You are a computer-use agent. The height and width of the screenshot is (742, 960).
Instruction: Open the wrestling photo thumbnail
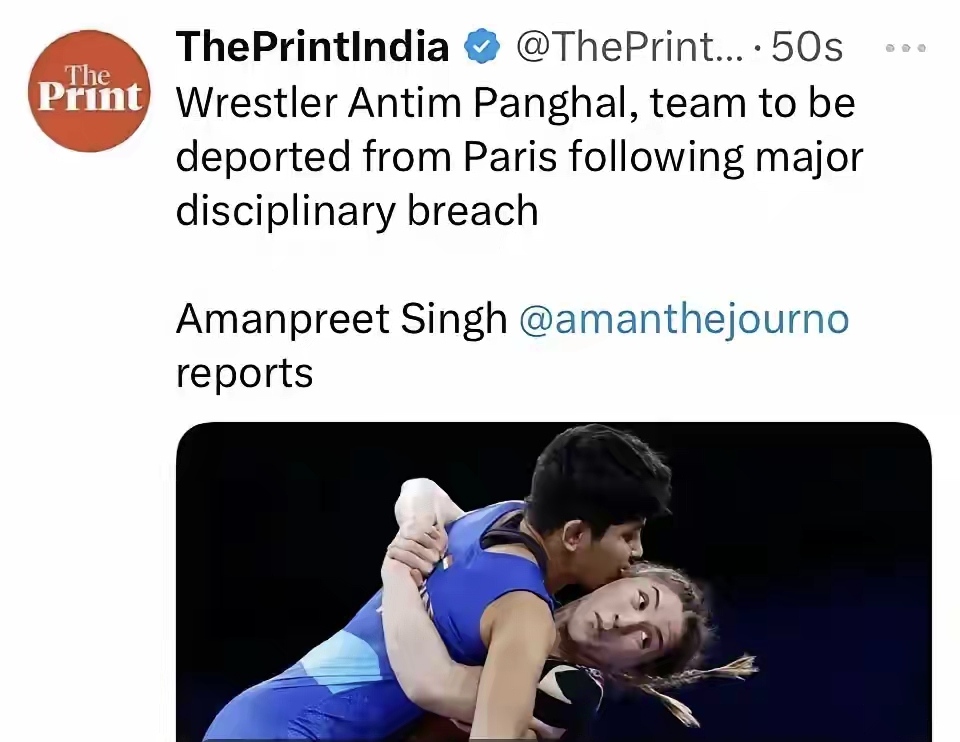pos(553,582)
